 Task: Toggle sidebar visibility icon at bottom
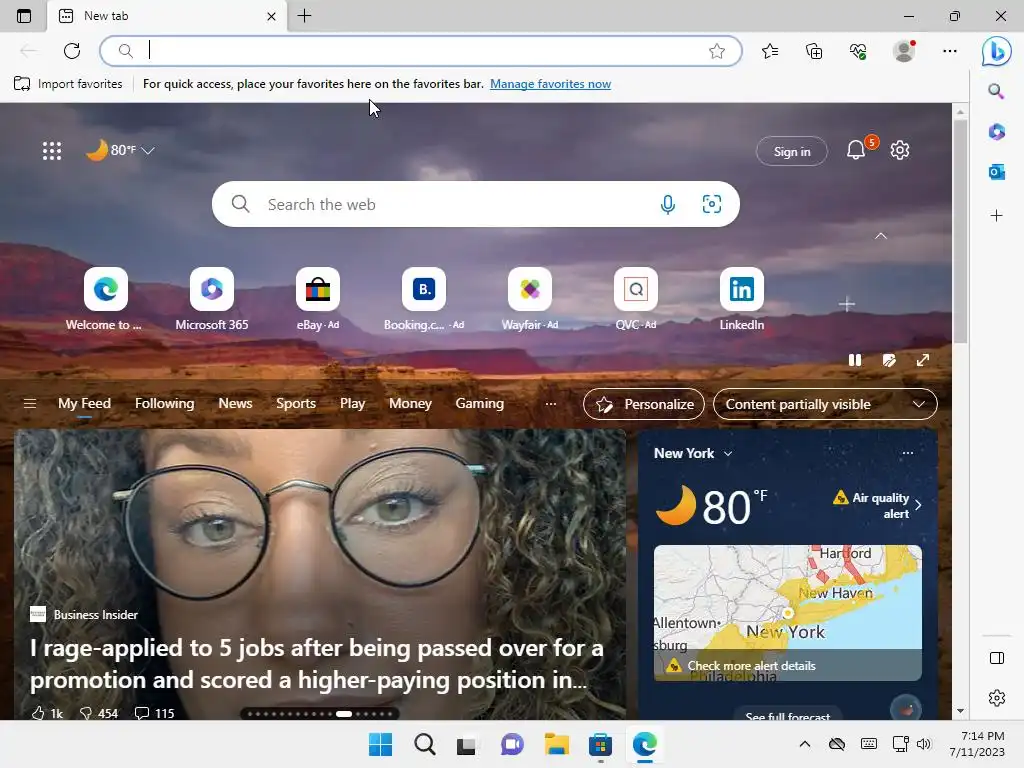[x=997, y=658]
